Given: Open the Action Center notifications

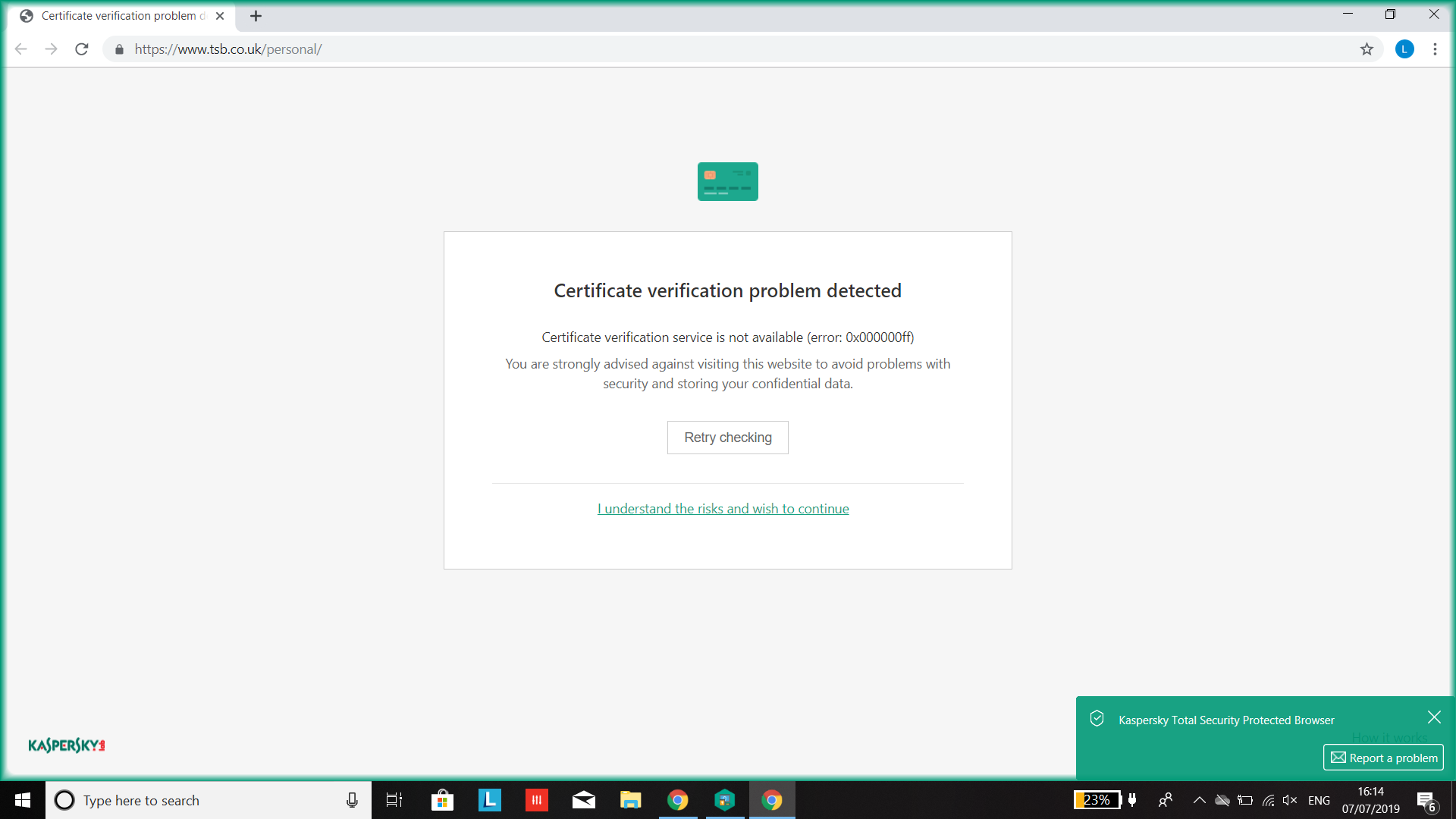Looking at the screenshot, I should coord(1426,801).
